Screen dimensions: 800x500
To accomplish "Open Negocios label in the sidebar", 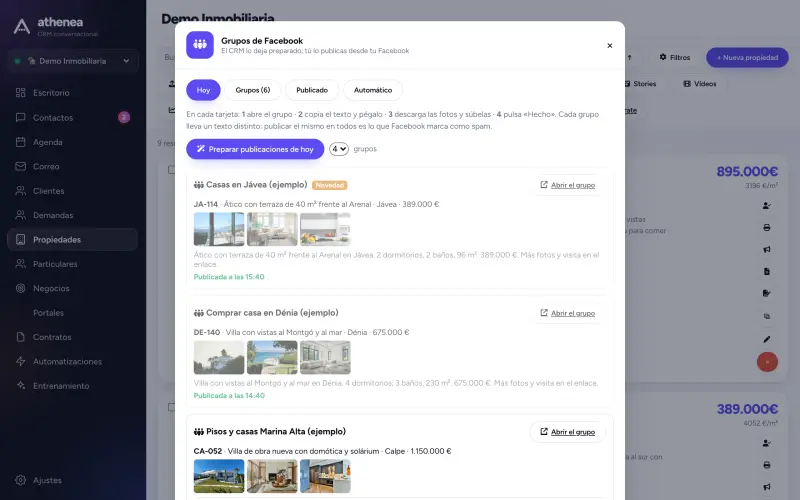I will pos(51,288).
